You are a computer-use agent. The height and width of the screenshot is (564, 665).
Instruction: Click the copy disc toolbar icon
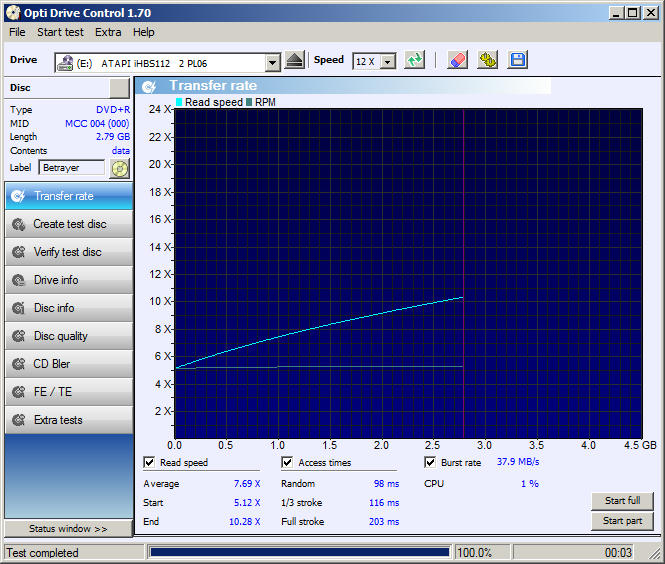488,60
